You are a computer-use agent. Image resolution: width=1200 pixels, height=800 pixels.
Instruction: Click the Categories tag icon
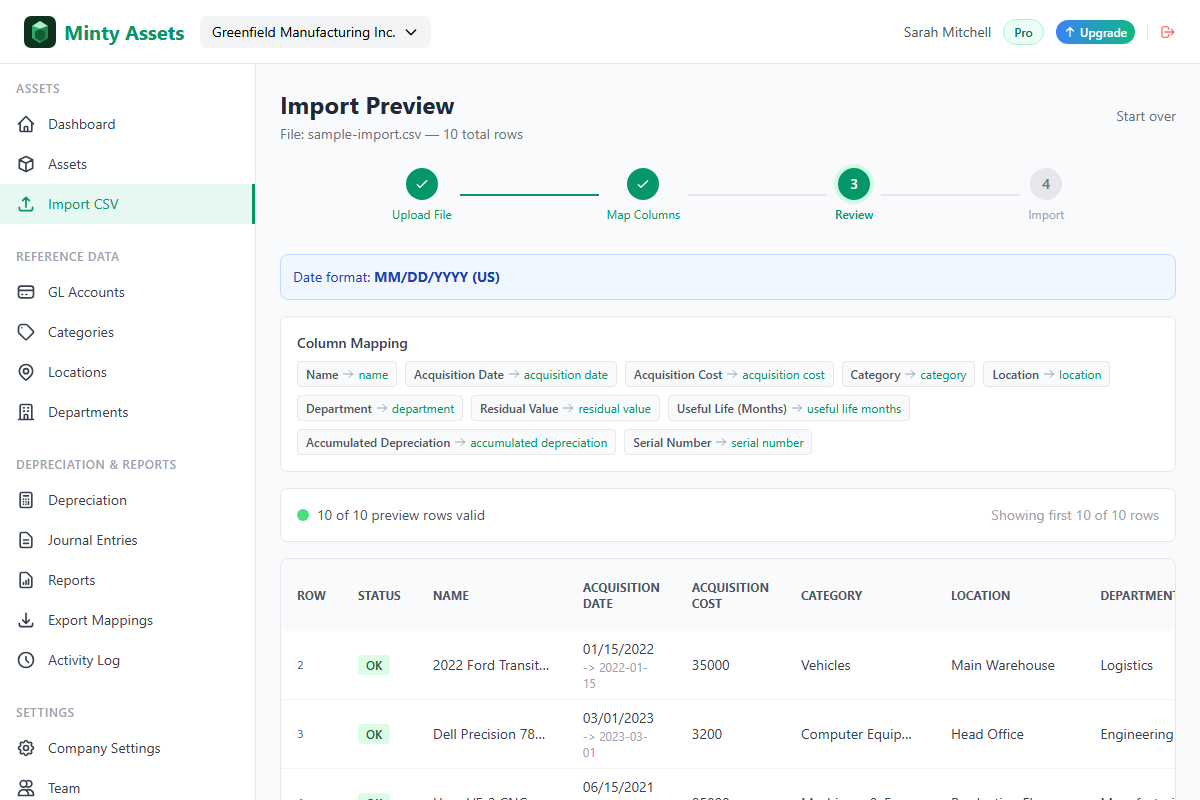[x=27, y=332]
